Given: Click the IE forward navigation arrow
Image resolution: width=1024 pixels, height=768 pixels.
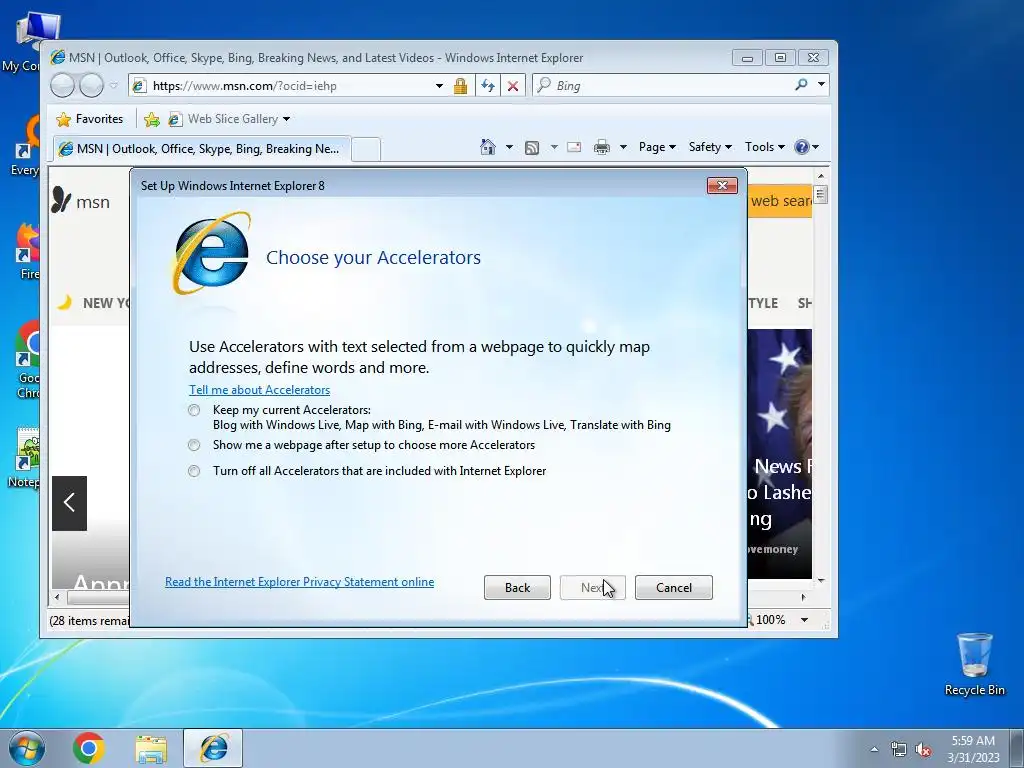Looking at the screenshot, I should coord(91,85).
